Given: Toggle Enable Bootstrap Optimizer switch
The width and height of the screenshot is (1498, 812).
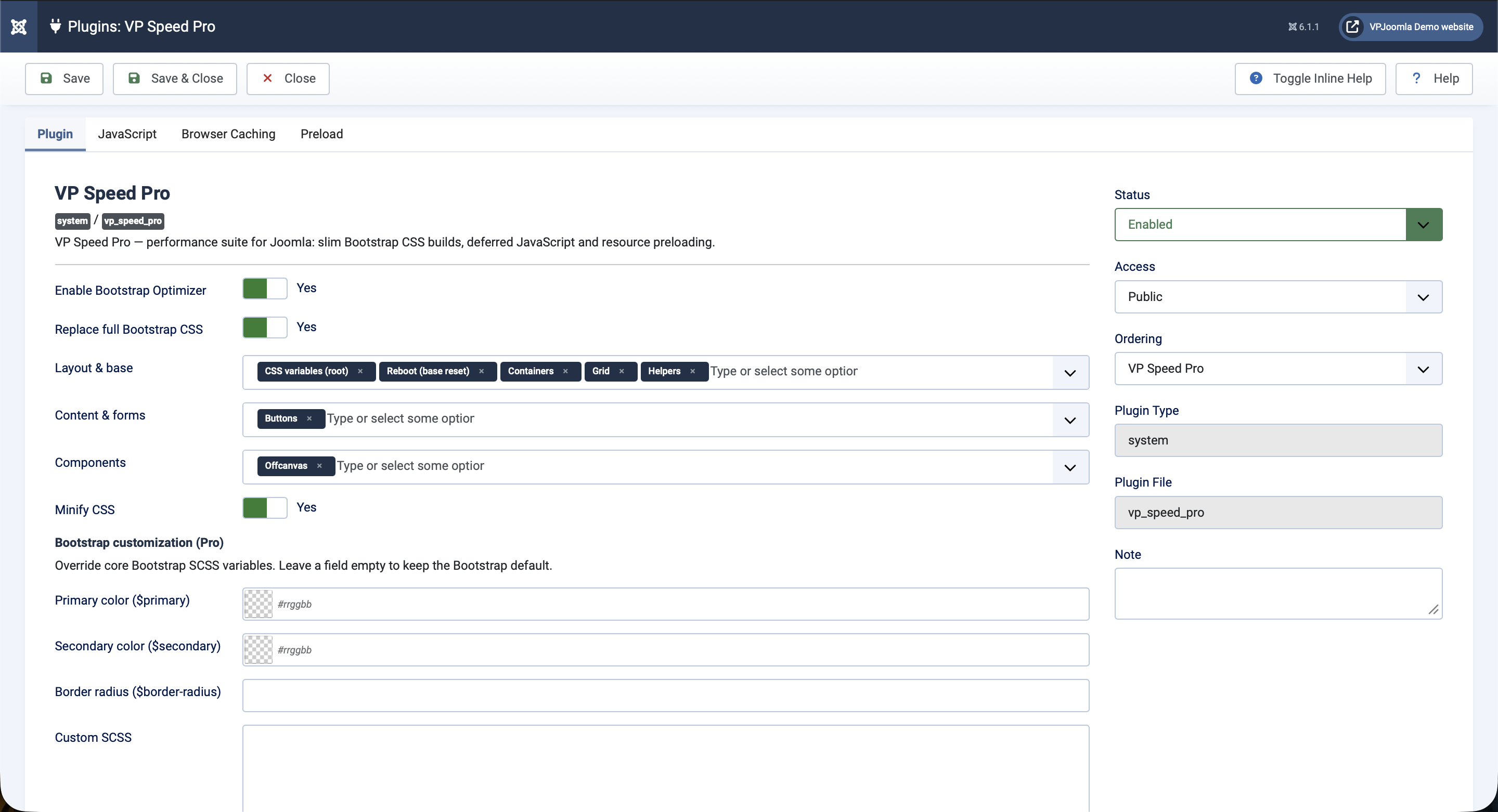Looking at the screenshot, I should point(265,289).
